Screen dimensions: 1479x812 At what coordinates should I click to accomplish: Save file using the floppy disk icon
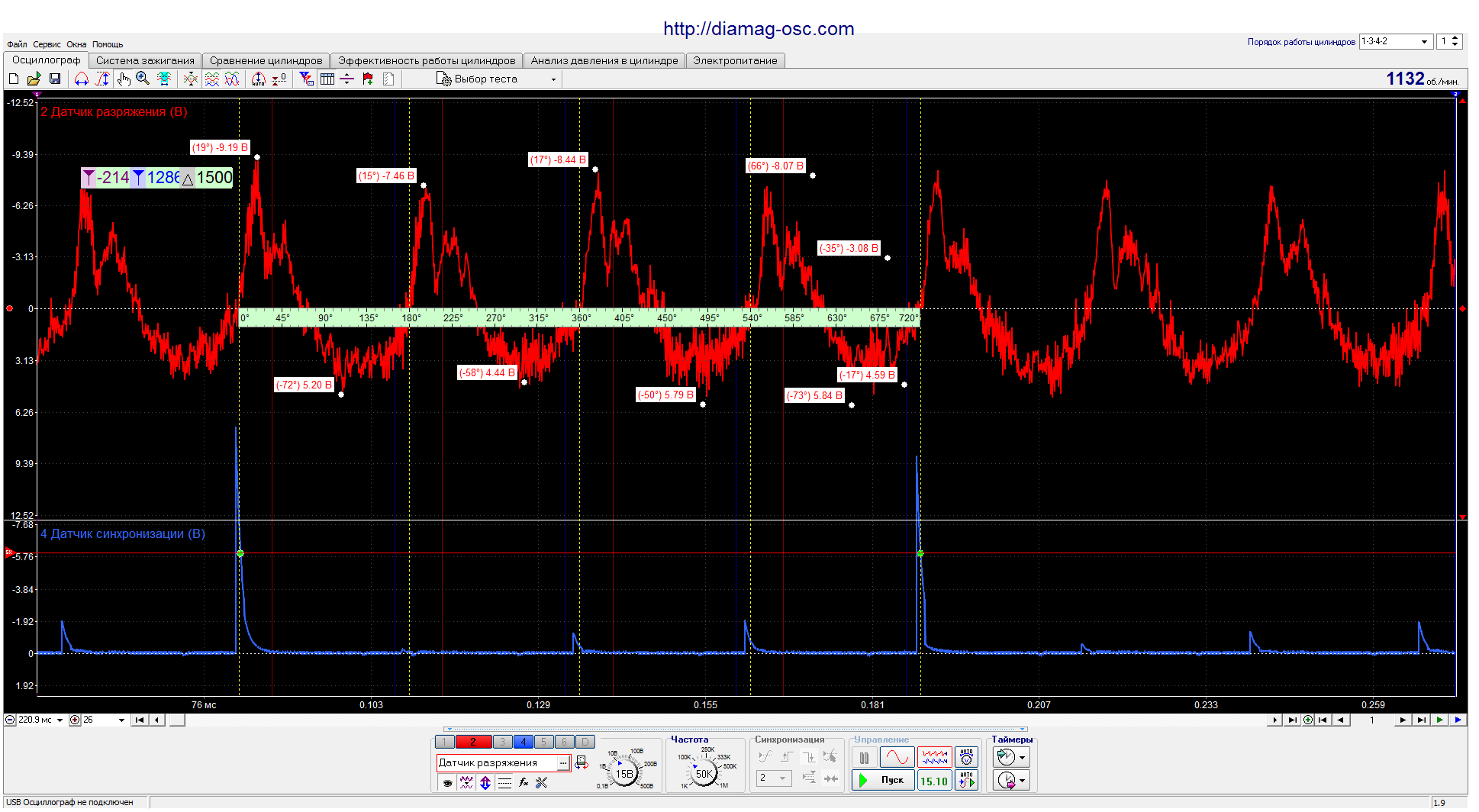click(x=55, y=79)
